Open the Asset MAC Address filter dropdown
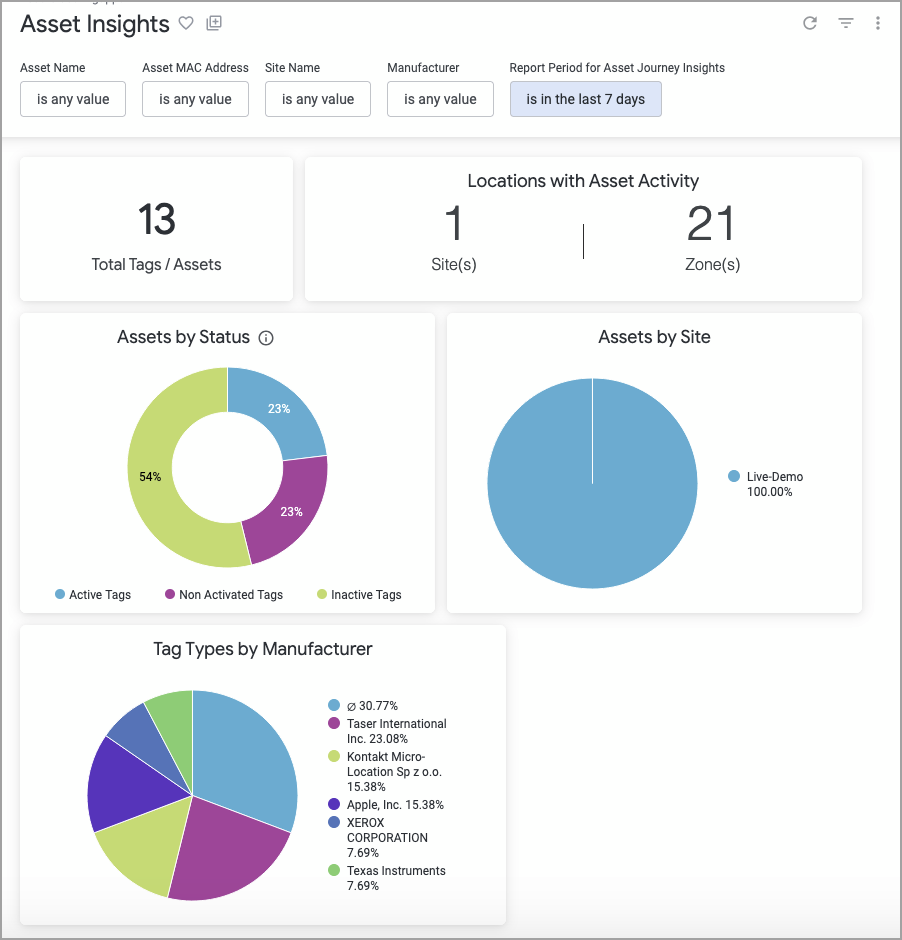 (x=195, y=99)
